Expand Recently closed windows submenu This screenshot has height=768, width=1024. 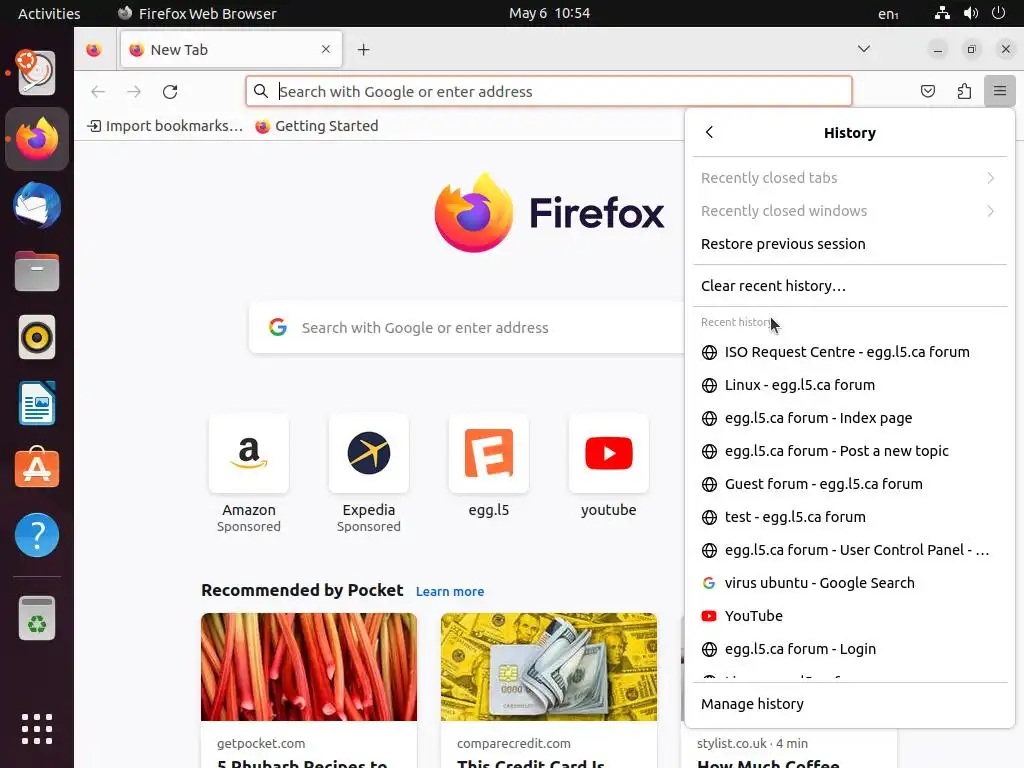[850, 211]
